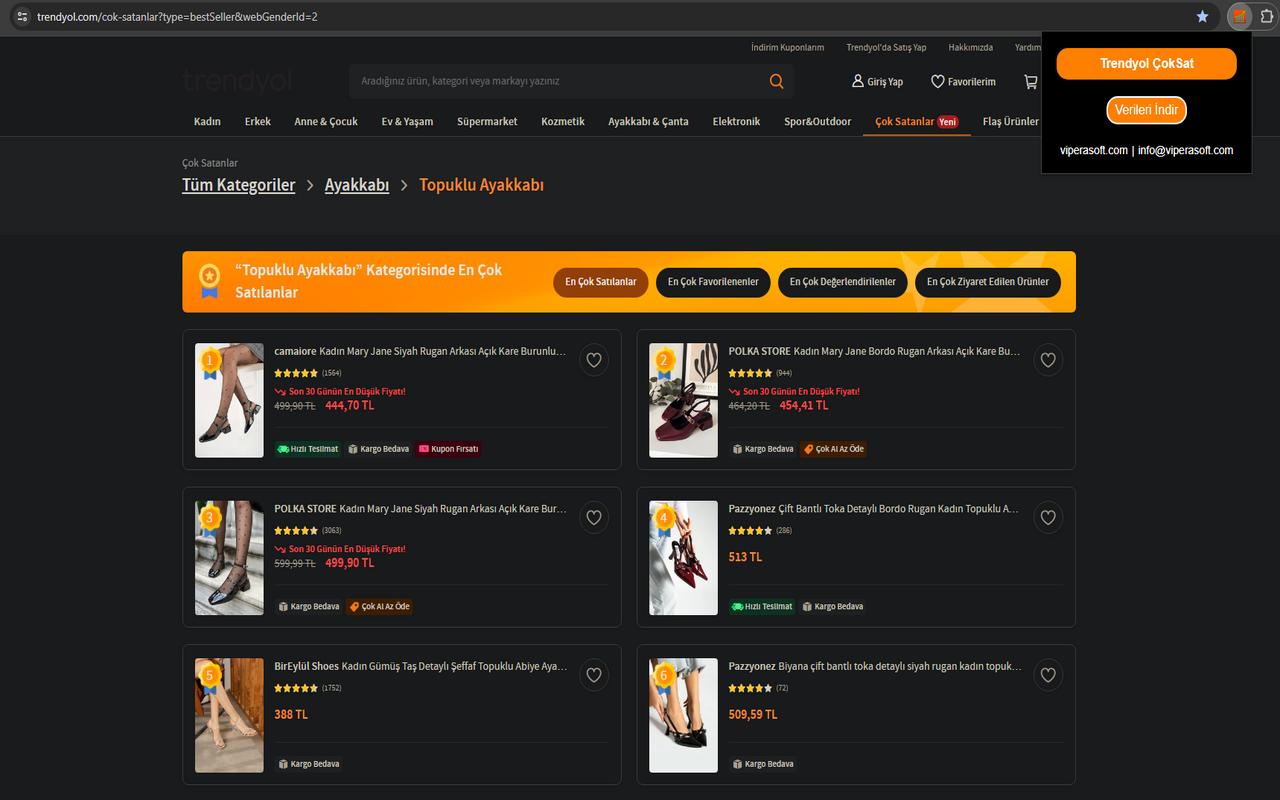Open the browser extensions puzzle icon
Image resolution: width=1280 pixels, height=800 pixels.
pyautogui.click(x=1266, y=16)
